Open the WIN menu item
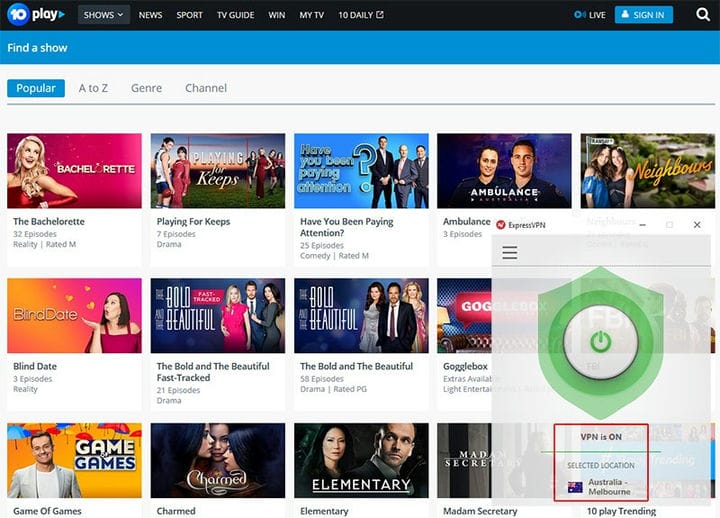The height and width of the screenshot is (518, 720). 276,15
